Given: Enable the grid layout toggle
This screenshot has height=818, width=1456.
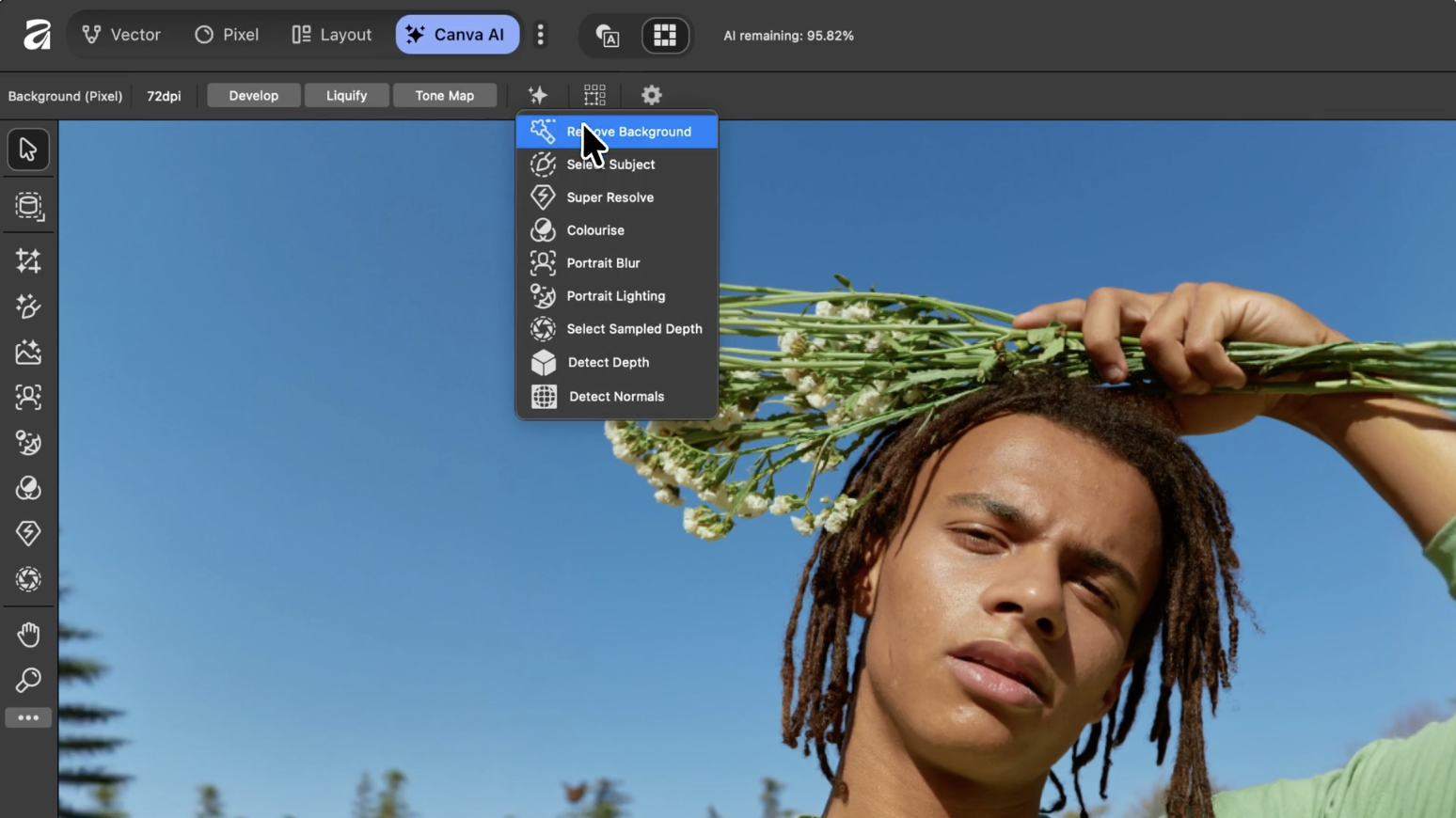Looking at the screenshot, I should point(665,35).
